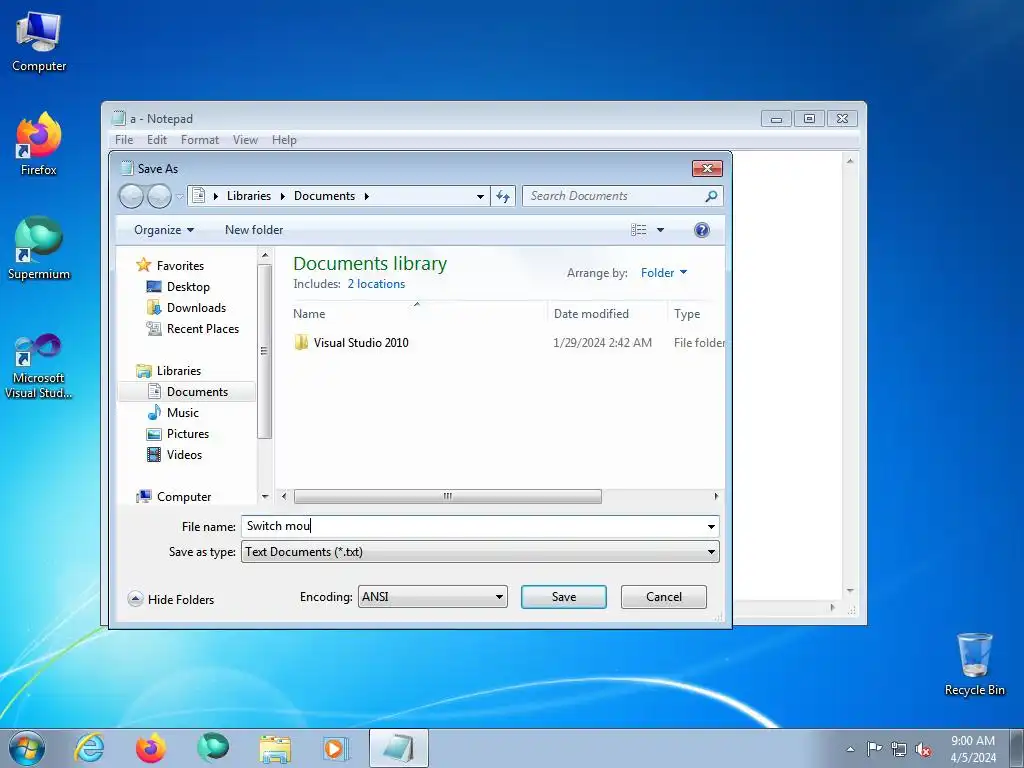Open the File name history dropdown arrow

711,526
